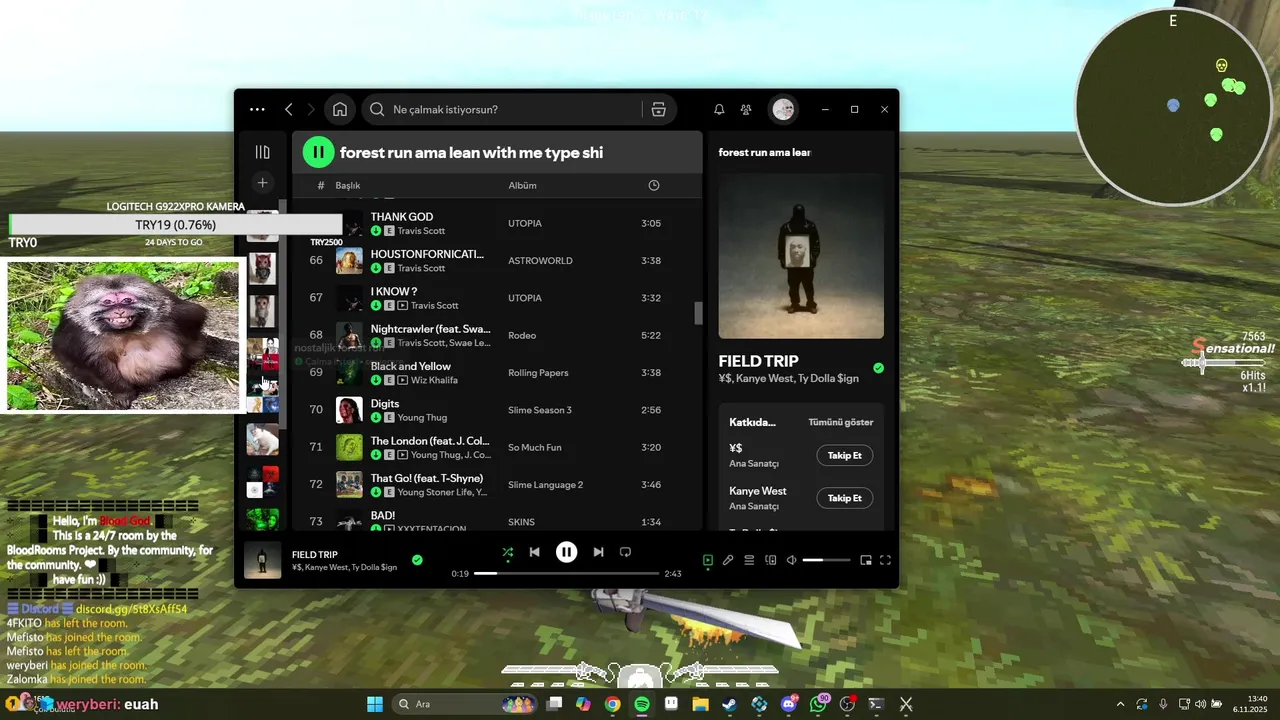Click HOUSTONFORNICATION album cover thumbnail

349,261
